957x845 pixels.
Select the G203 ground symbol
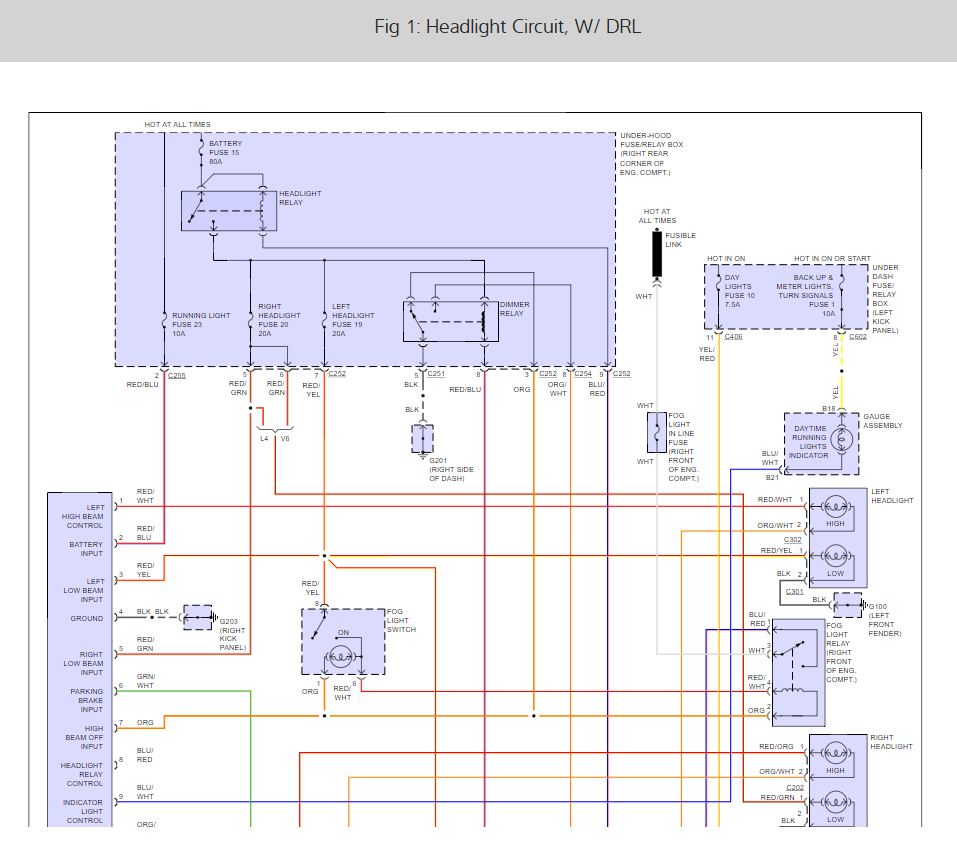198,618
